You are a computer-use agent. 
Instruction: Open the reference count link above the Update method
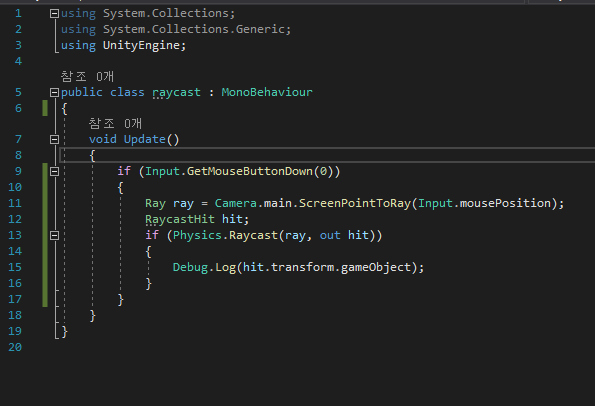(x=115, y=124)
